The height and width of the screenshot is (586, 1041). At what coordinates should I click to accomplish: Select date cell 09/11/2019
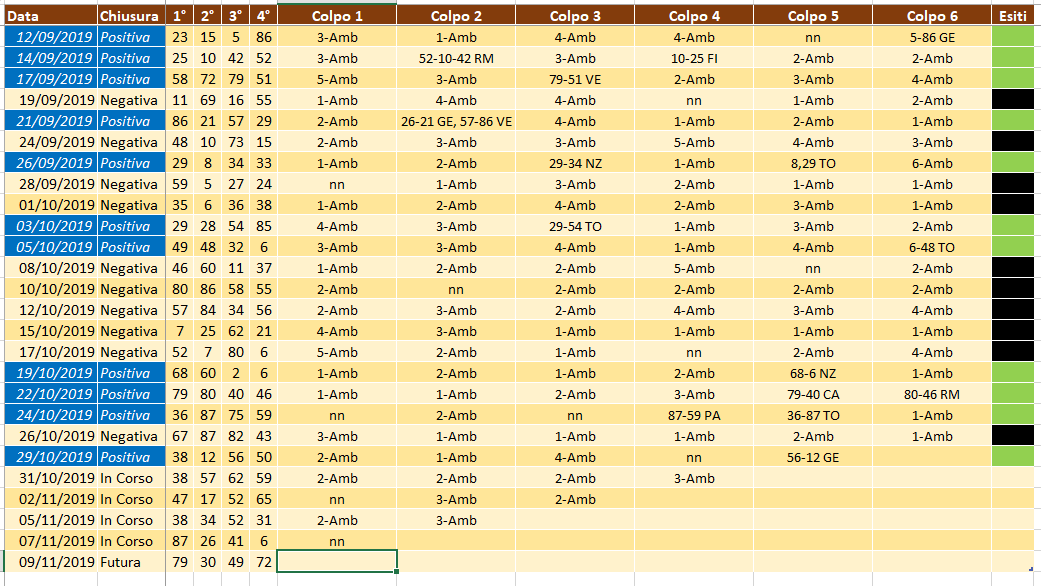coord(51,562)
